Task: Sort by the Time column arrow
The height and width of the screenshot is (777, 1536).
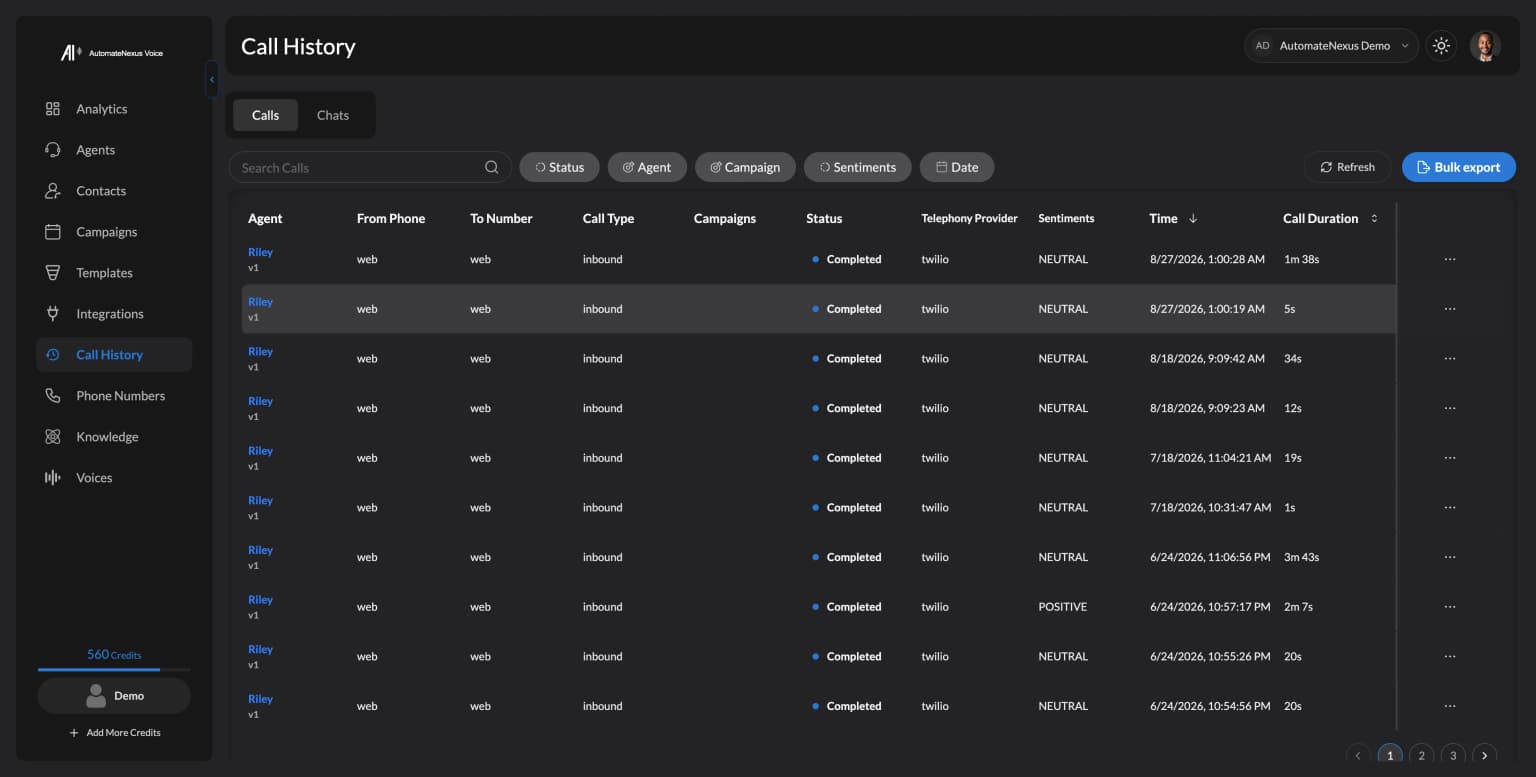Action: click(x=1193, y=218)
